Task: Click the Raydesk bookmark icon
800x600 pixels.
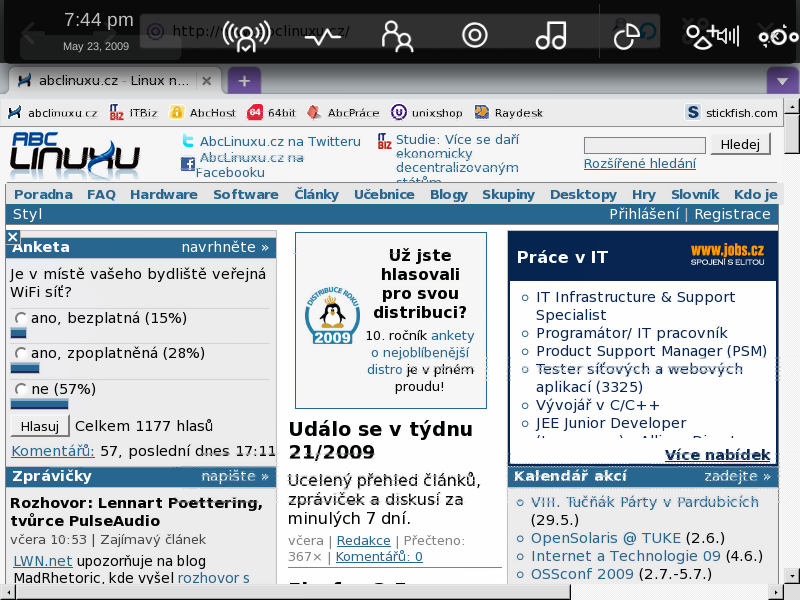Action: (x=481, y=112)
